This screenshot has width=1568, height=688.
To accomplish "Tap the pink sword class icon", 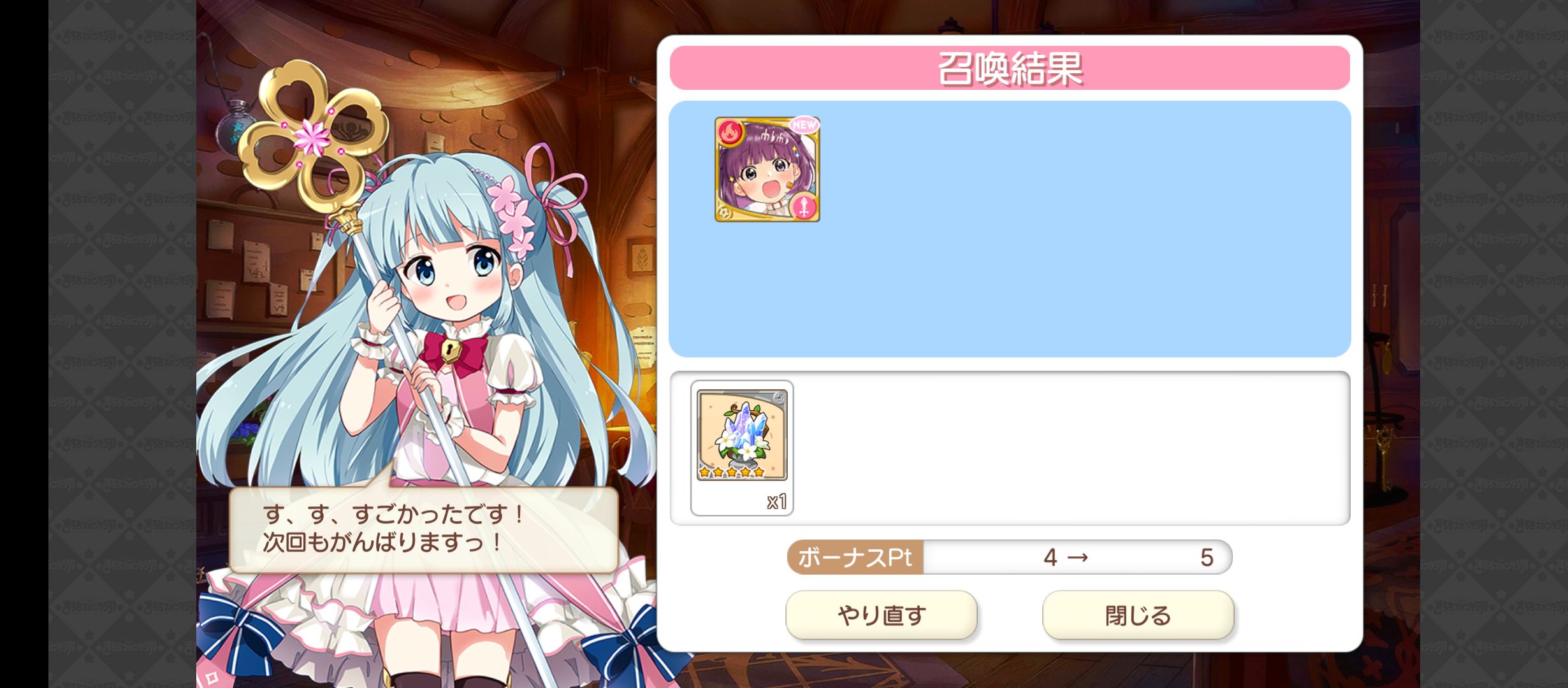I will point(803,205).
